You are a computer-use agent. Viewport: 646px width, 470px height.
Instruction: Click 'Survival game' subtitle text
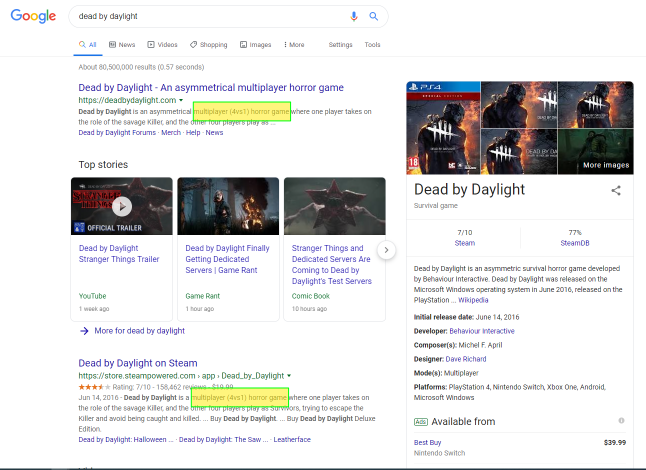pos(435,206)
